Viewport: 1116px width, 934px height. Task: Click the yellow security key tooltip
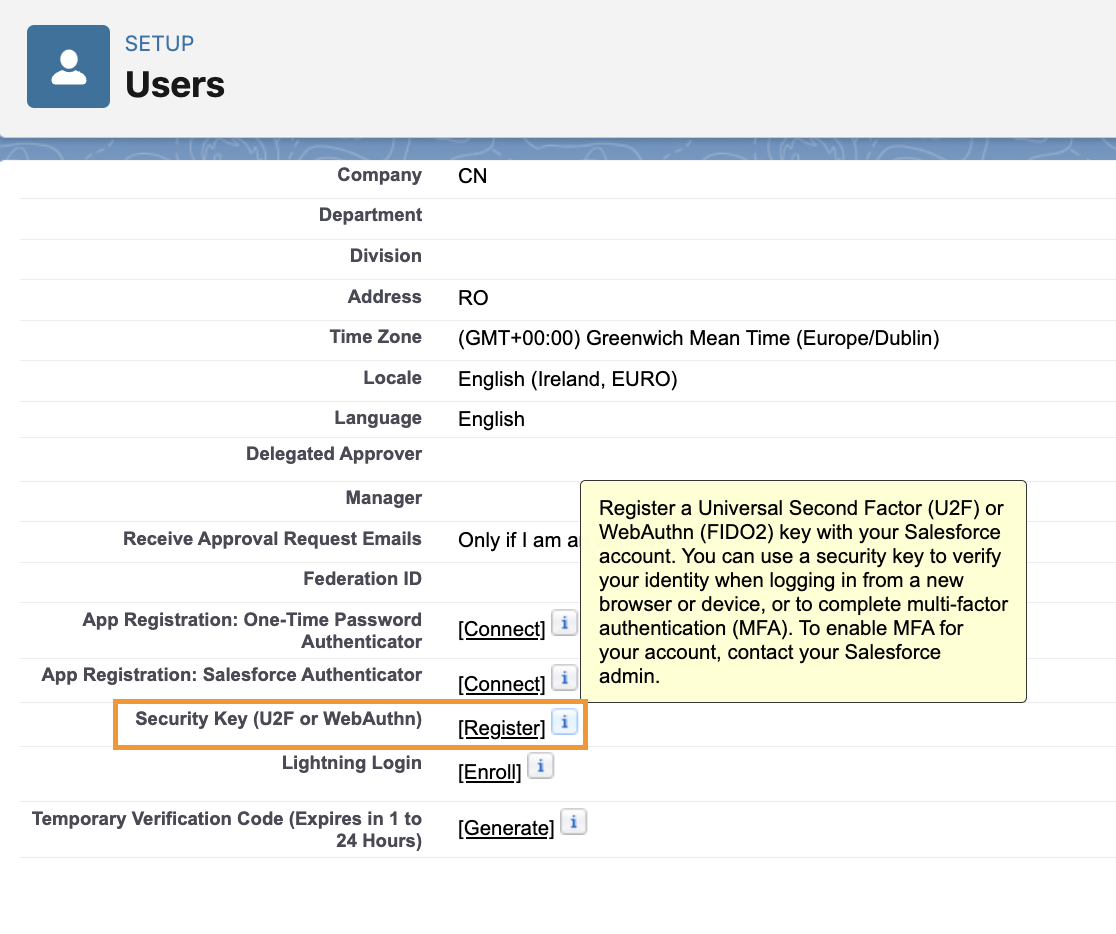click(x=804, y=592)
